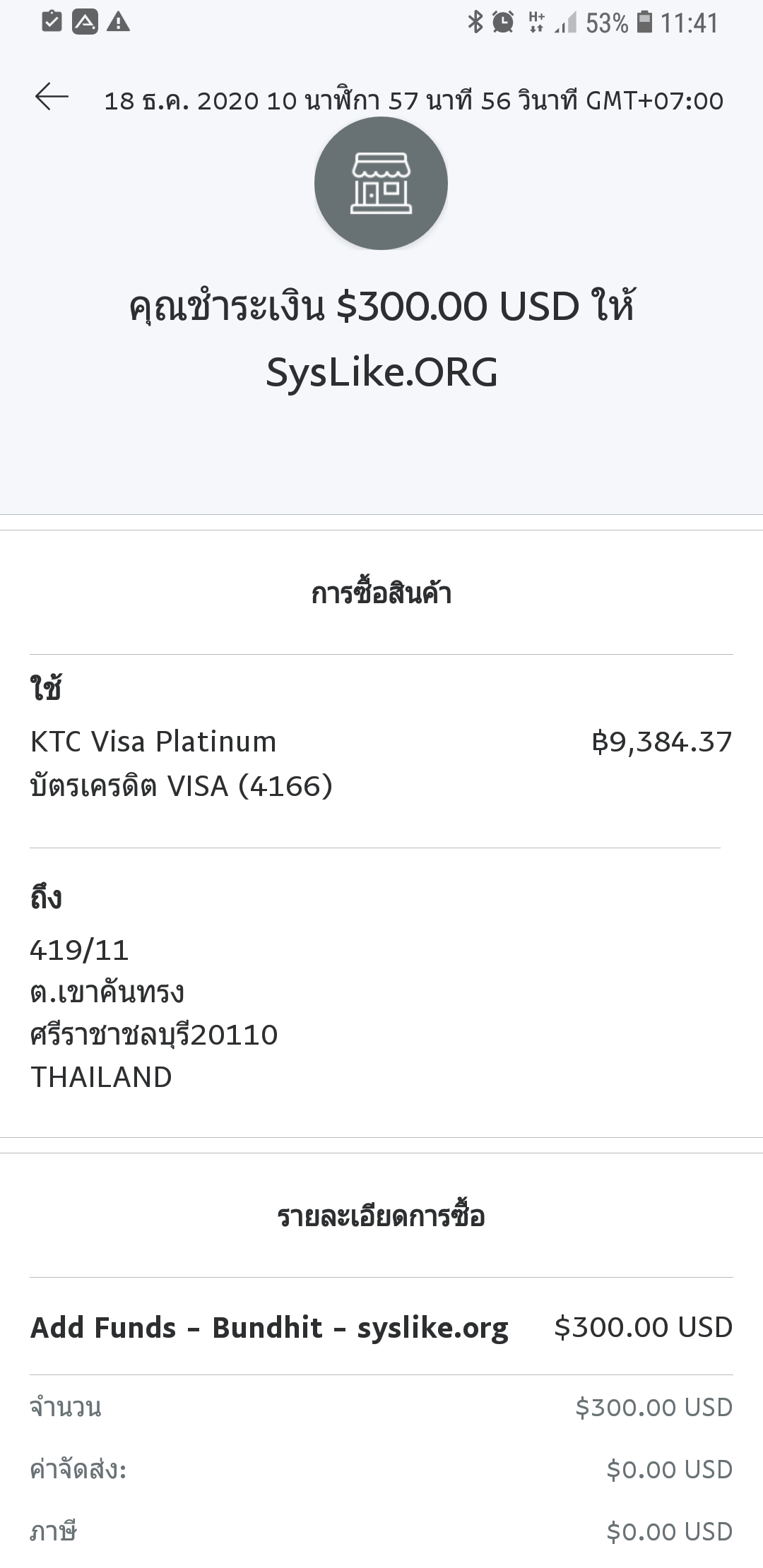
Task: Tap the merchant storefront icon
Action: (x=381, y=183)
